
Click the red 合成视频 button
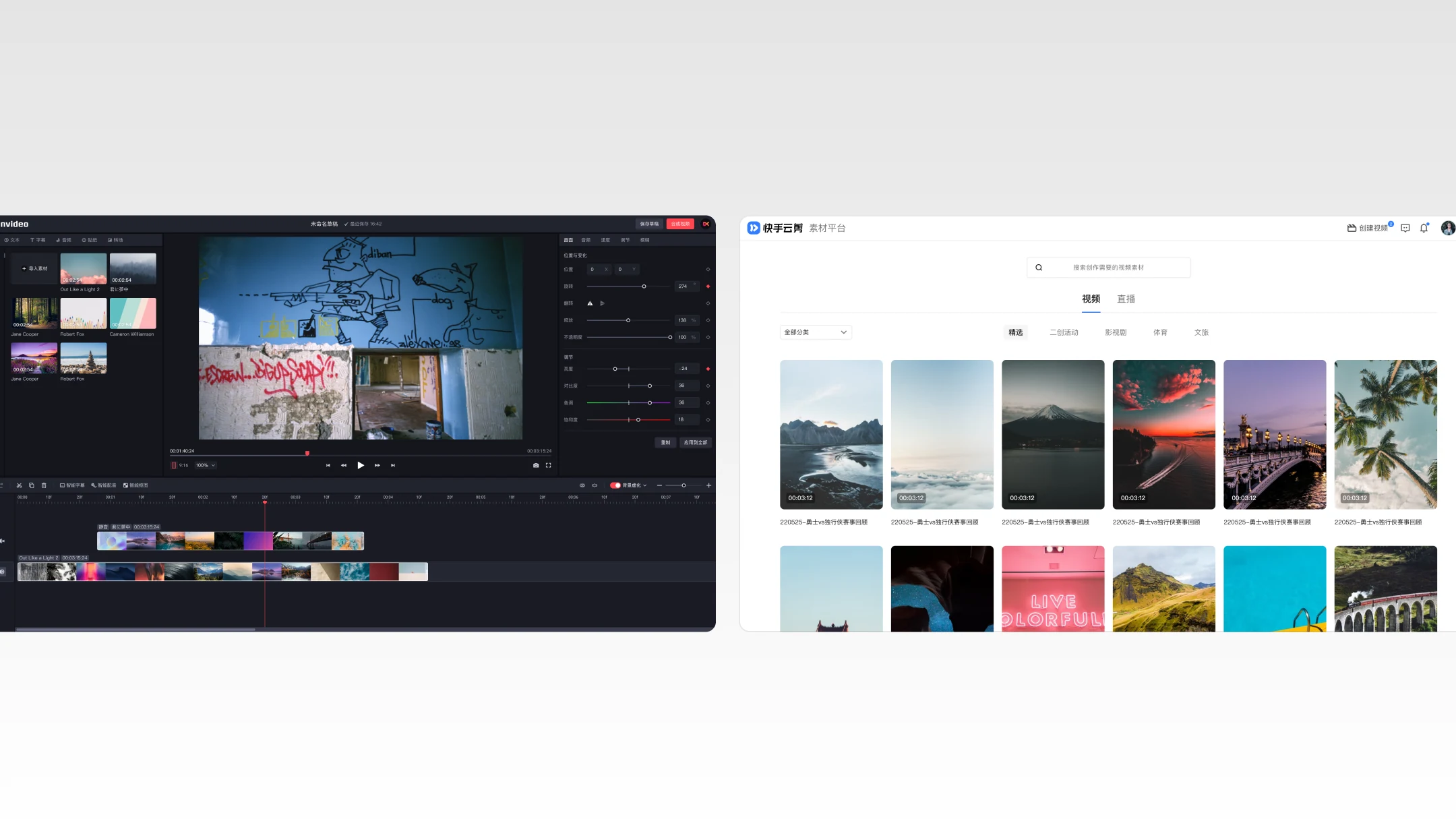point(680,224)
